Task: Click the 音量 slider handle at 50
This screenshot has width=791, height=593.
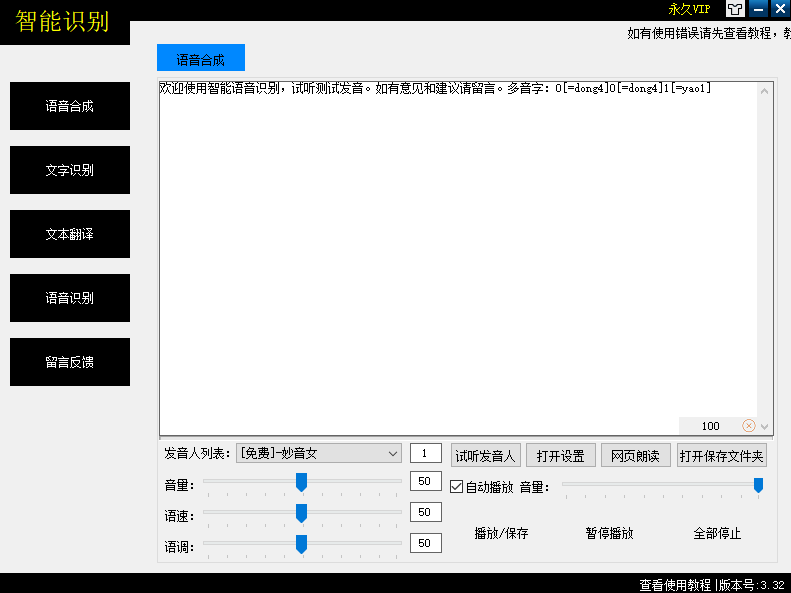Action: click(301, 482)
